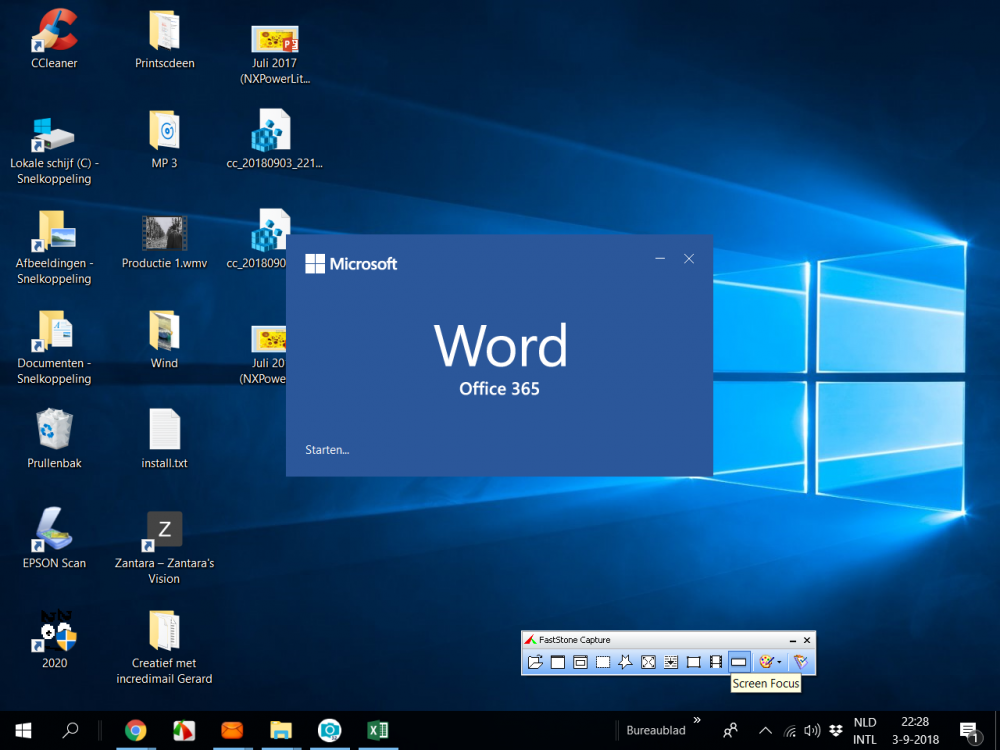This screenshot has height=750, width=1000.
Task: Switch NLD INTL keyboard language indicator
Action: coord(865,731)
